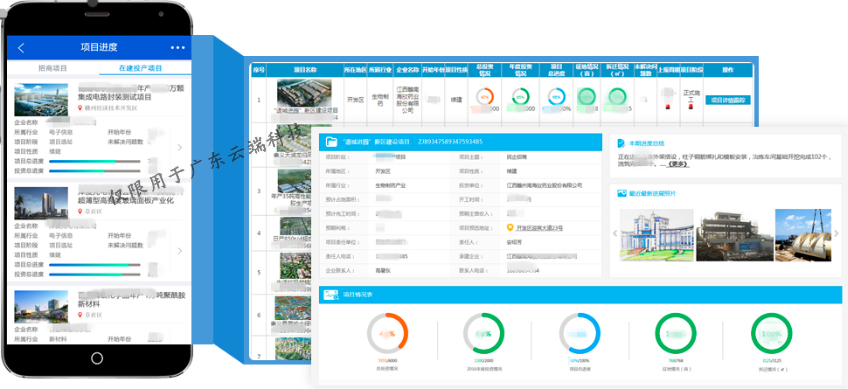
Task: Click the 本期进度总结 document icon
Action: 621,143
